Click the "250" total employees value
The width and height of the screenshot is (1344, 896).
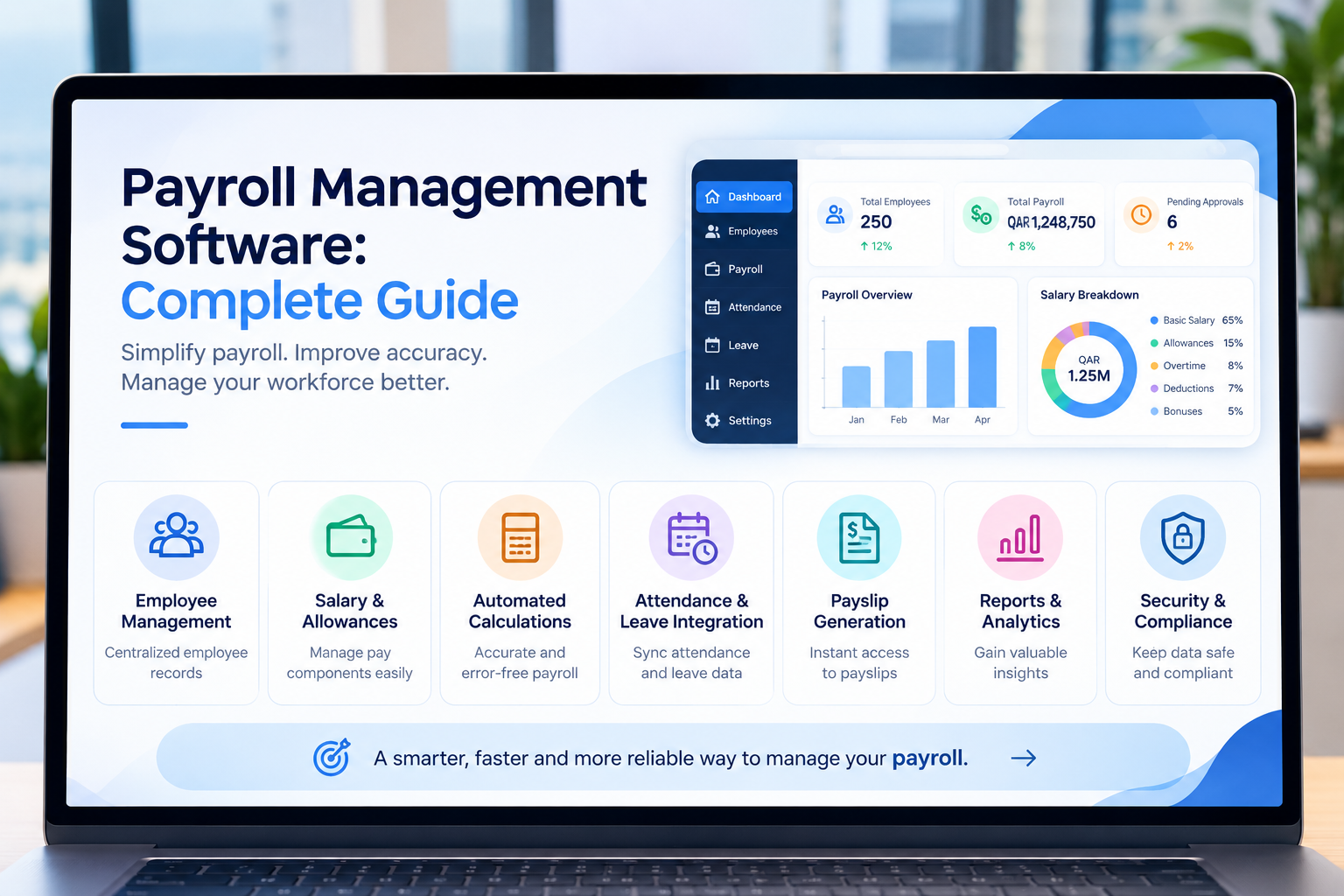[876, 222]
